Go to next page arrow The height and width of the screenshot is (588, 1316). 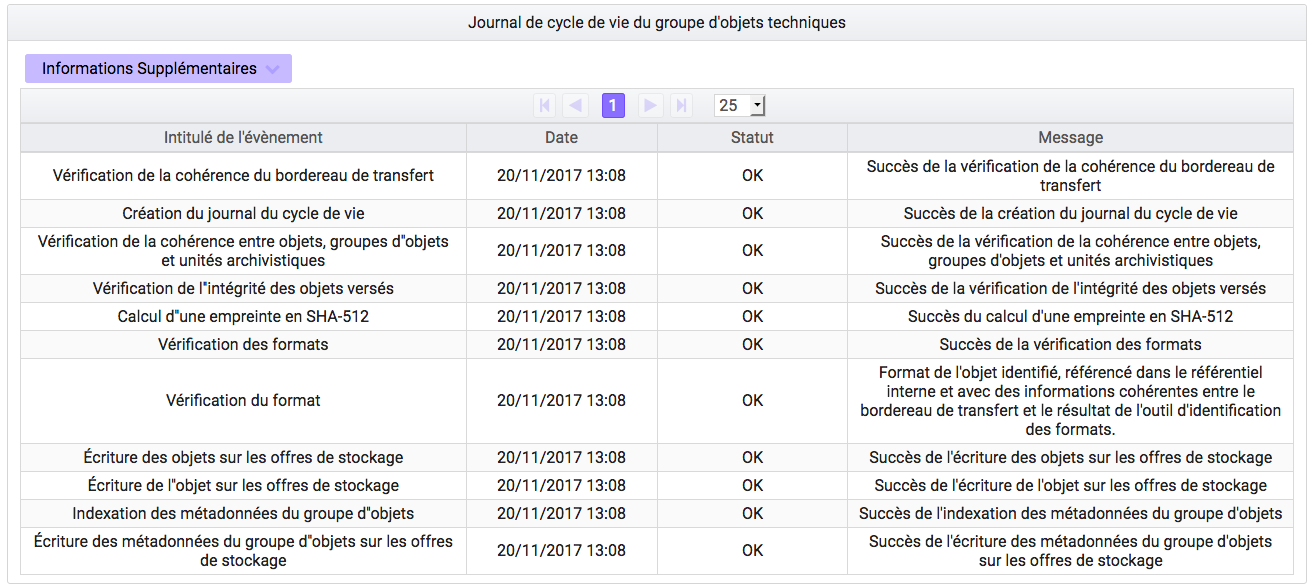(x=651, y=105)
